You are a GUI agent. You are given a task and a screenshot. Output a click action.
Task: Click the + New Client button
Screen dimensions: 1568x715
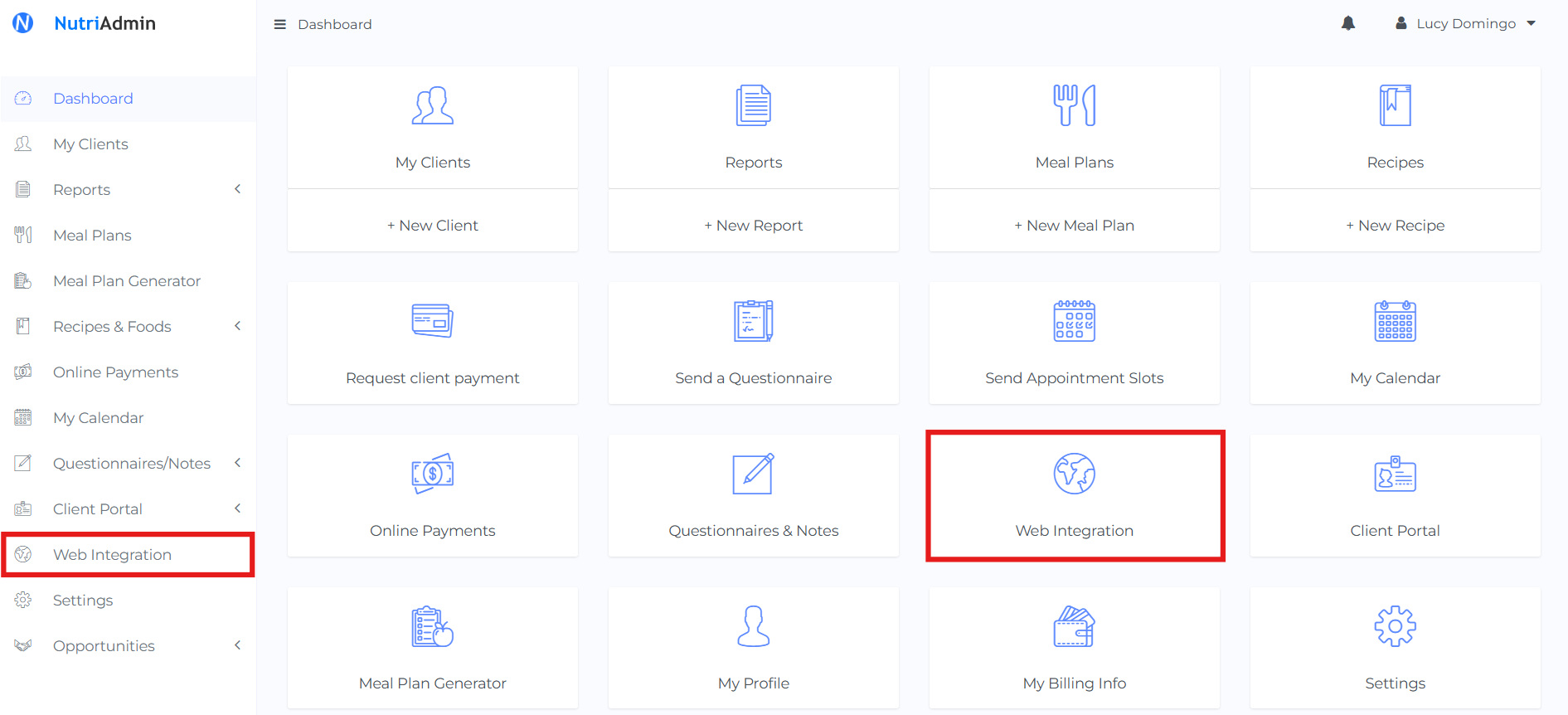tap(433, 221)
